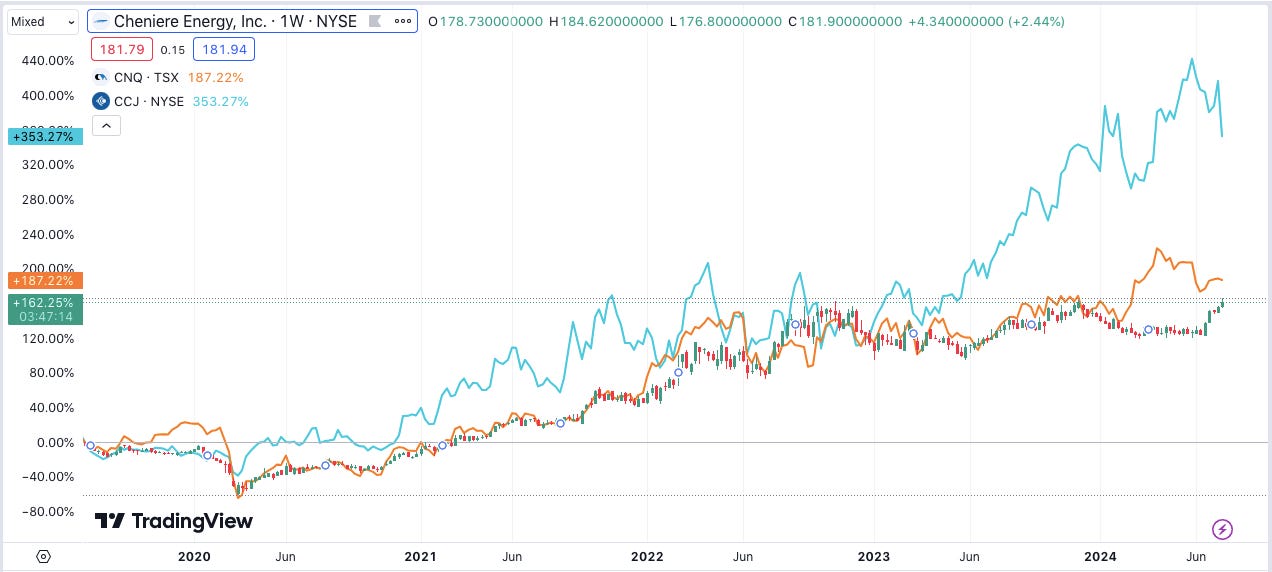Click the 2020 label on time axis
Image resolution: width=1272 pixels, height=572 pixels.
[192, 555]
